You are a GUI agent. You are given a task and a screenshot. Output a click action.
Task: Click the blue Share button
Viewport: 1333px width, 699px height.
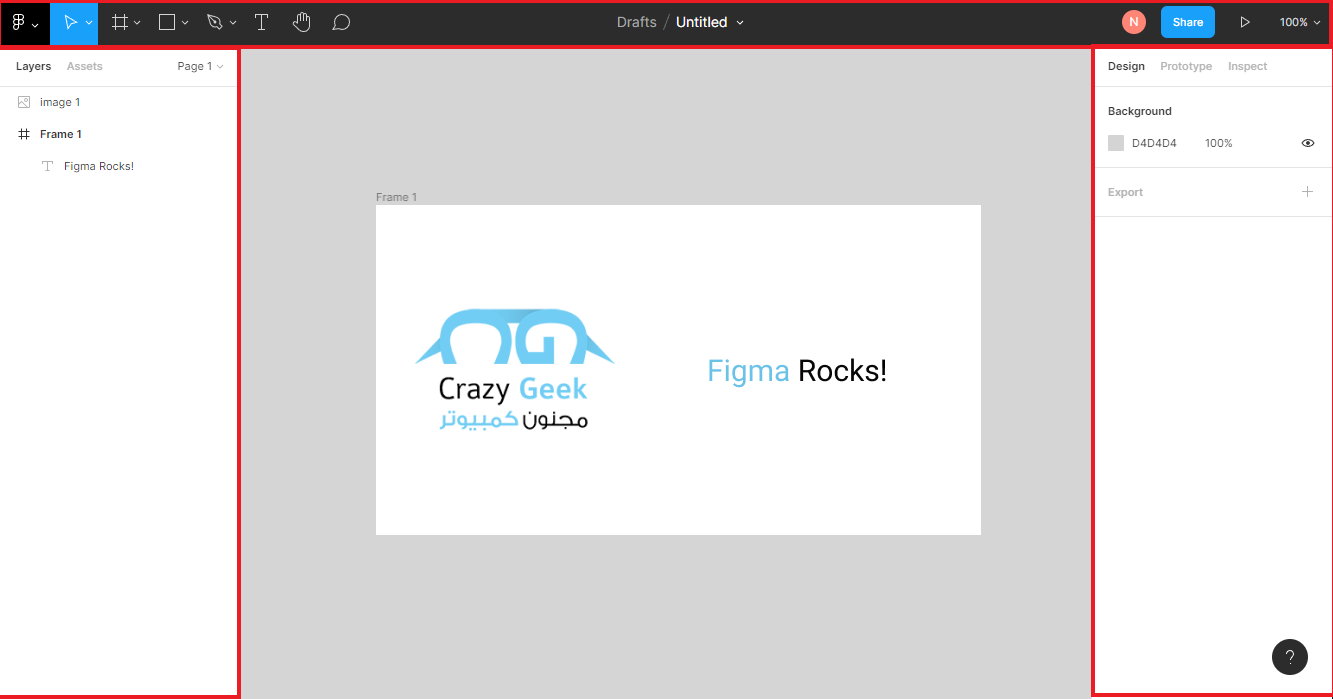tap(1187, 21)
